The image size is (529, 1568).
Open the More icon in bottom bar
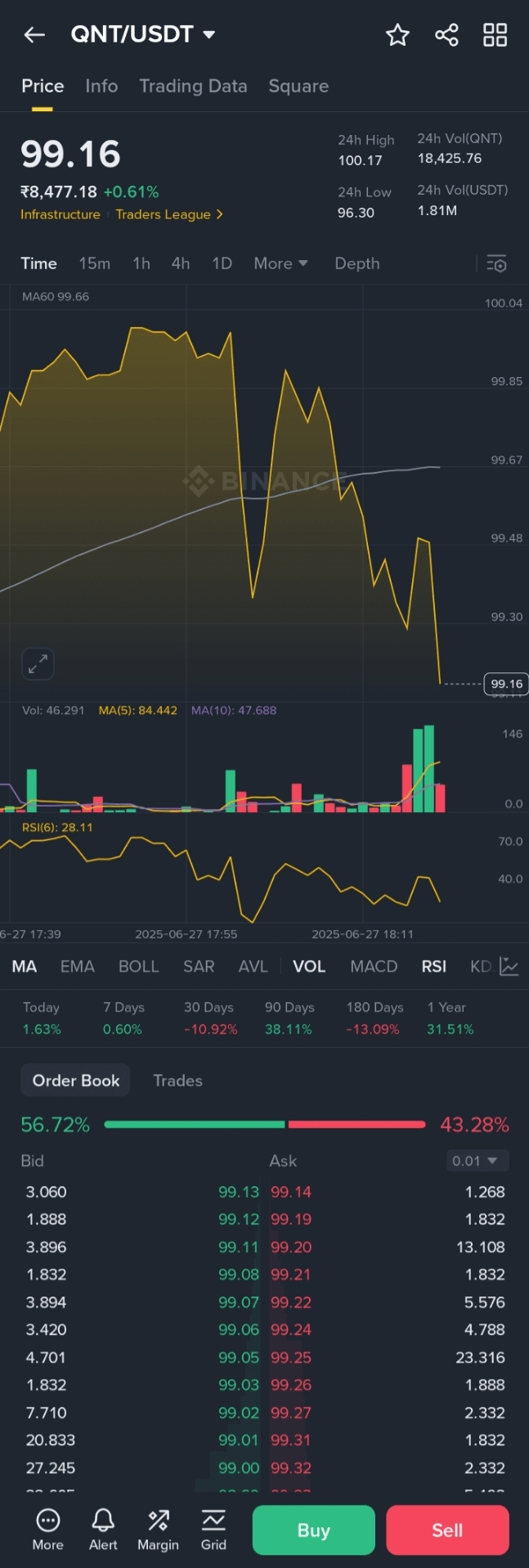pos(47,1530)
